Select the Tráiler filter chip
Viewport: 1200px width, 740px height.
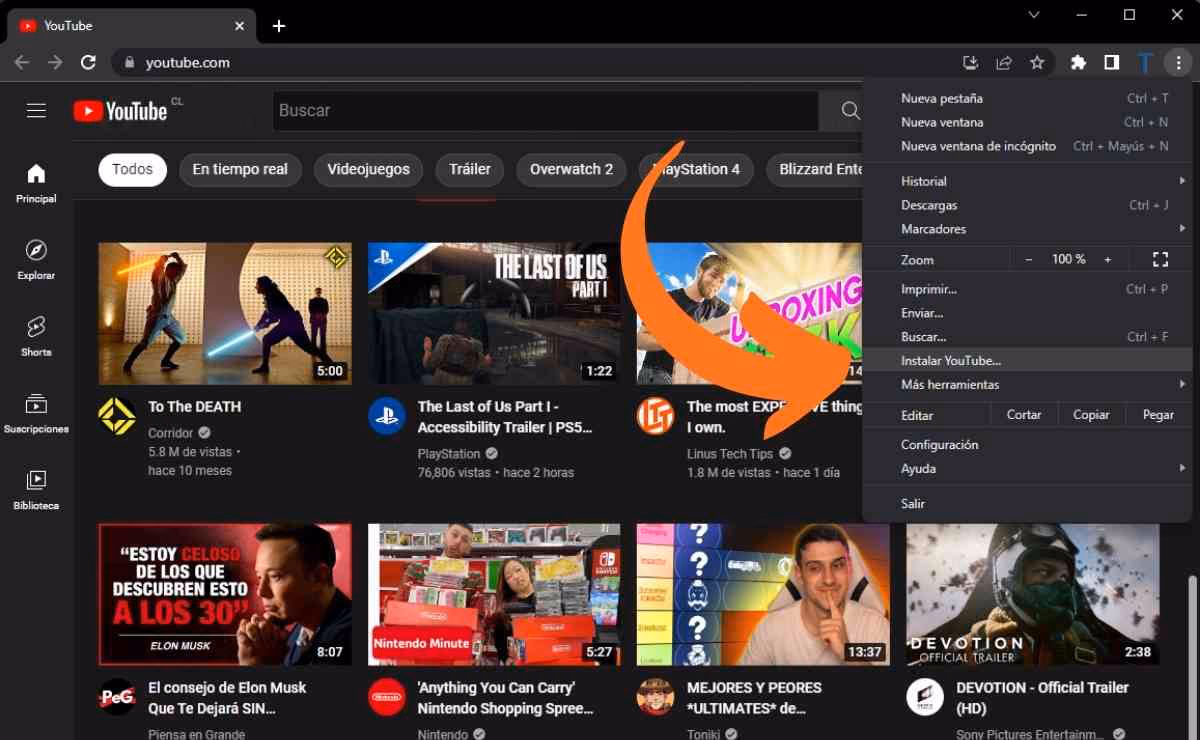coord(470,169)
